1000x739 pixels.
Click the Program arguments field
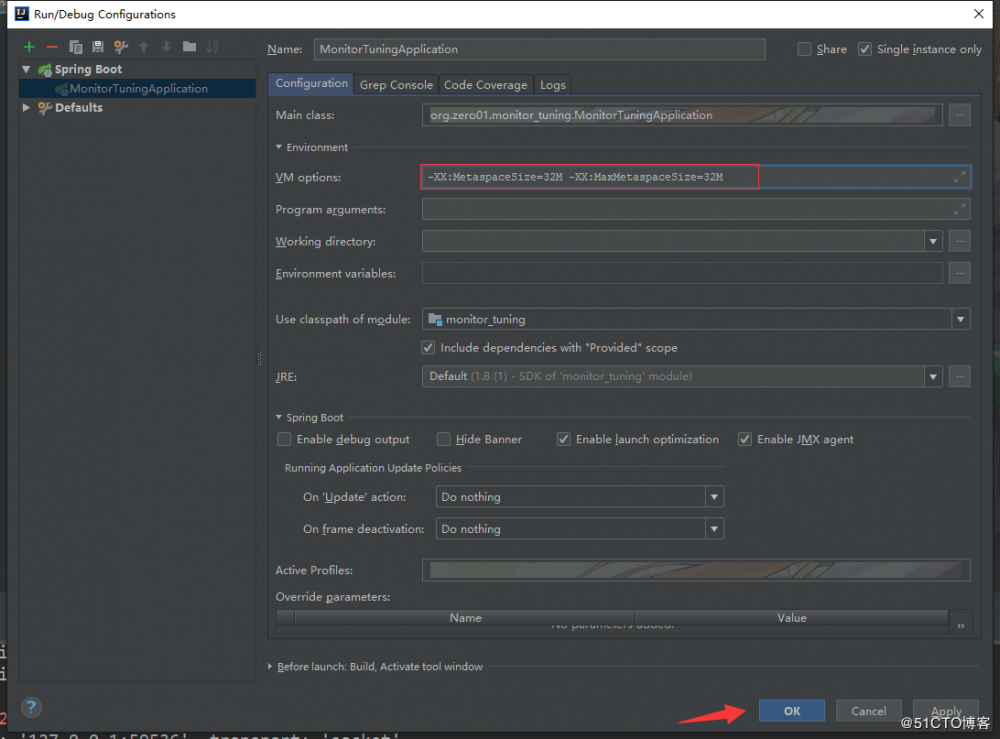click(696, 209)
